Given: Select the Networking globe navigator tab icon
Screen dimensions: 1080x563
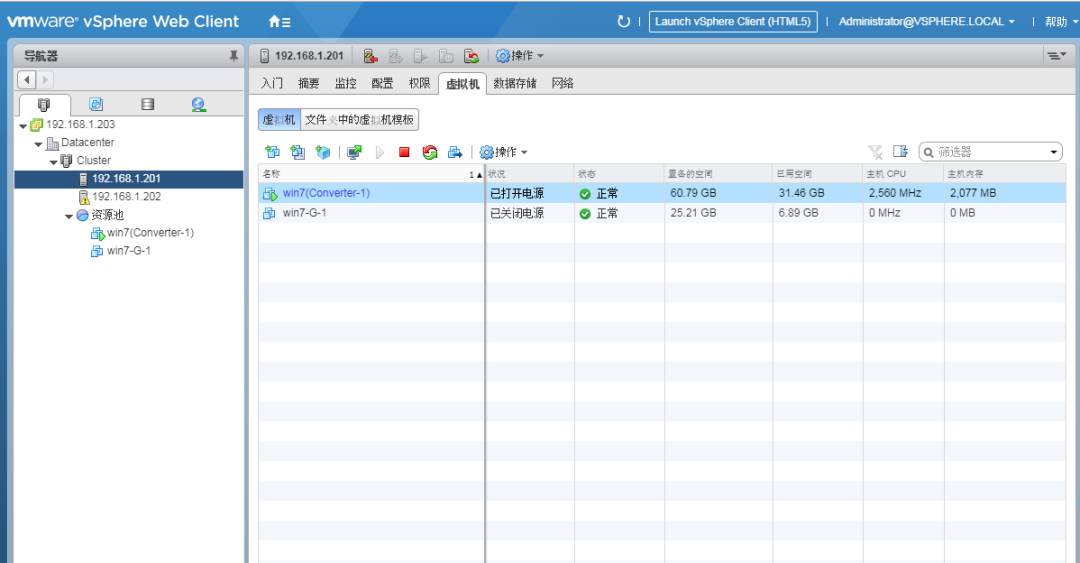Looking at the screenshot, I should pyautogui.click(x=198, y=104).
